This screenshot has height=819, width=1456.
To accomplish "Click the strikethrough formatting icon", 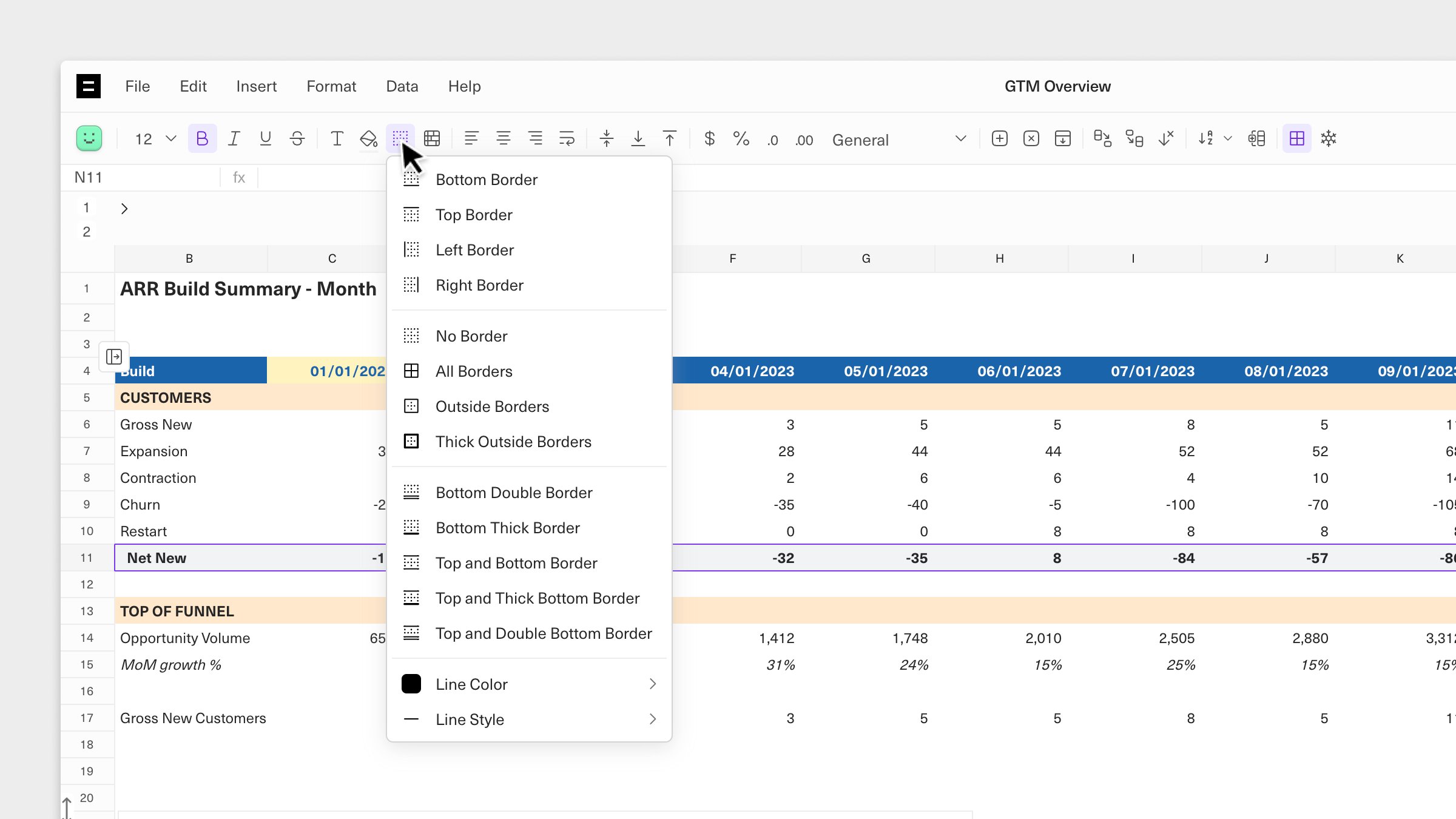I will click(297, 139).
